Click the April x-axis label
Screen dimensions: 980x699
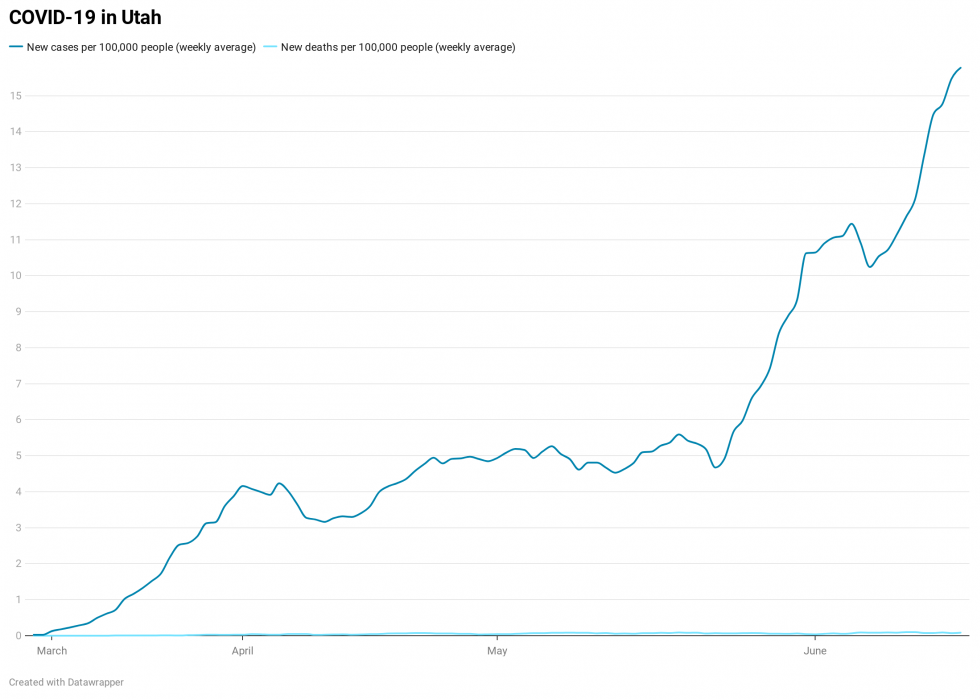tap(242, 652)
